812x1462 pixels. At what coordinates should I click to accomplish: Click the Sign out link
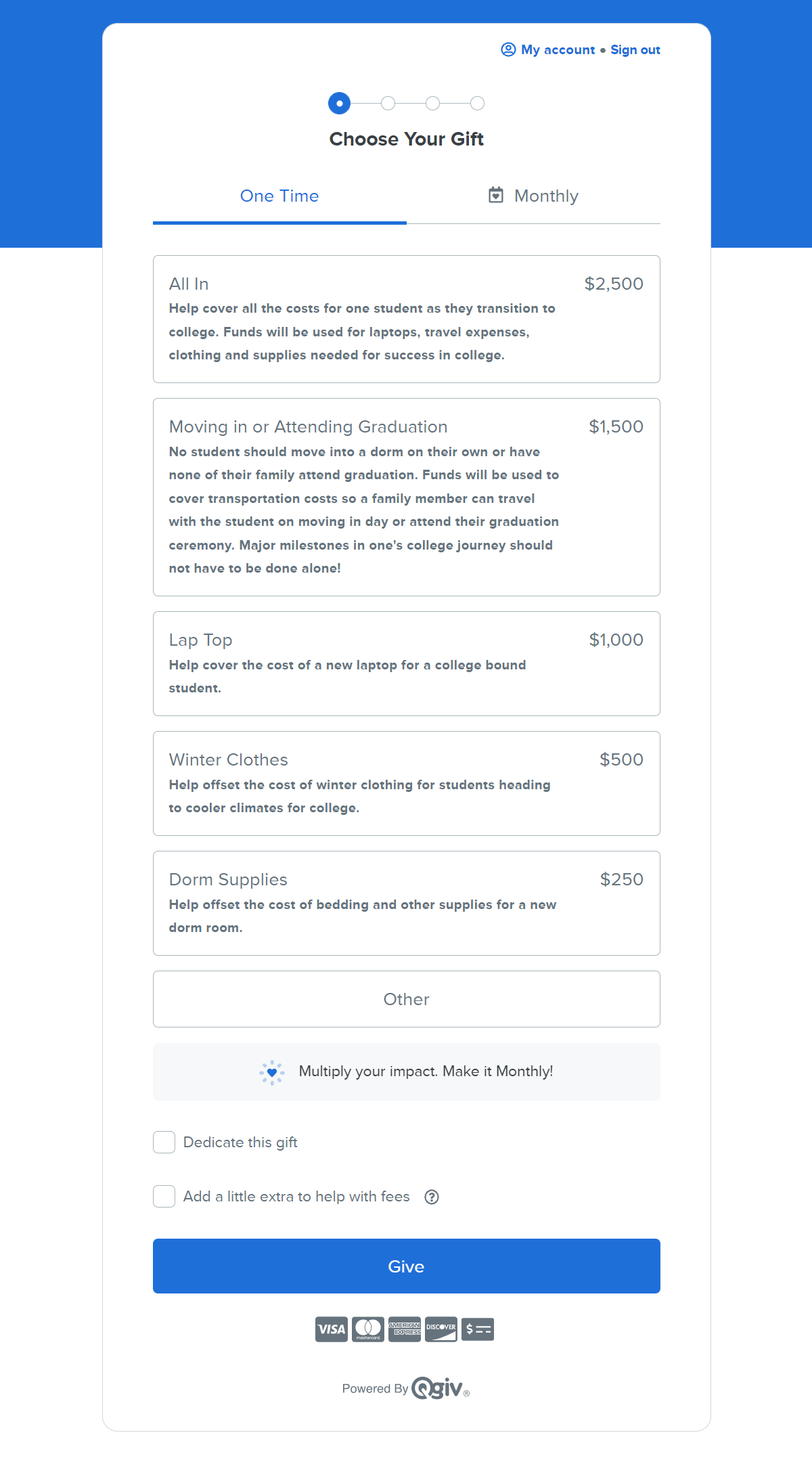coord(635,50)
